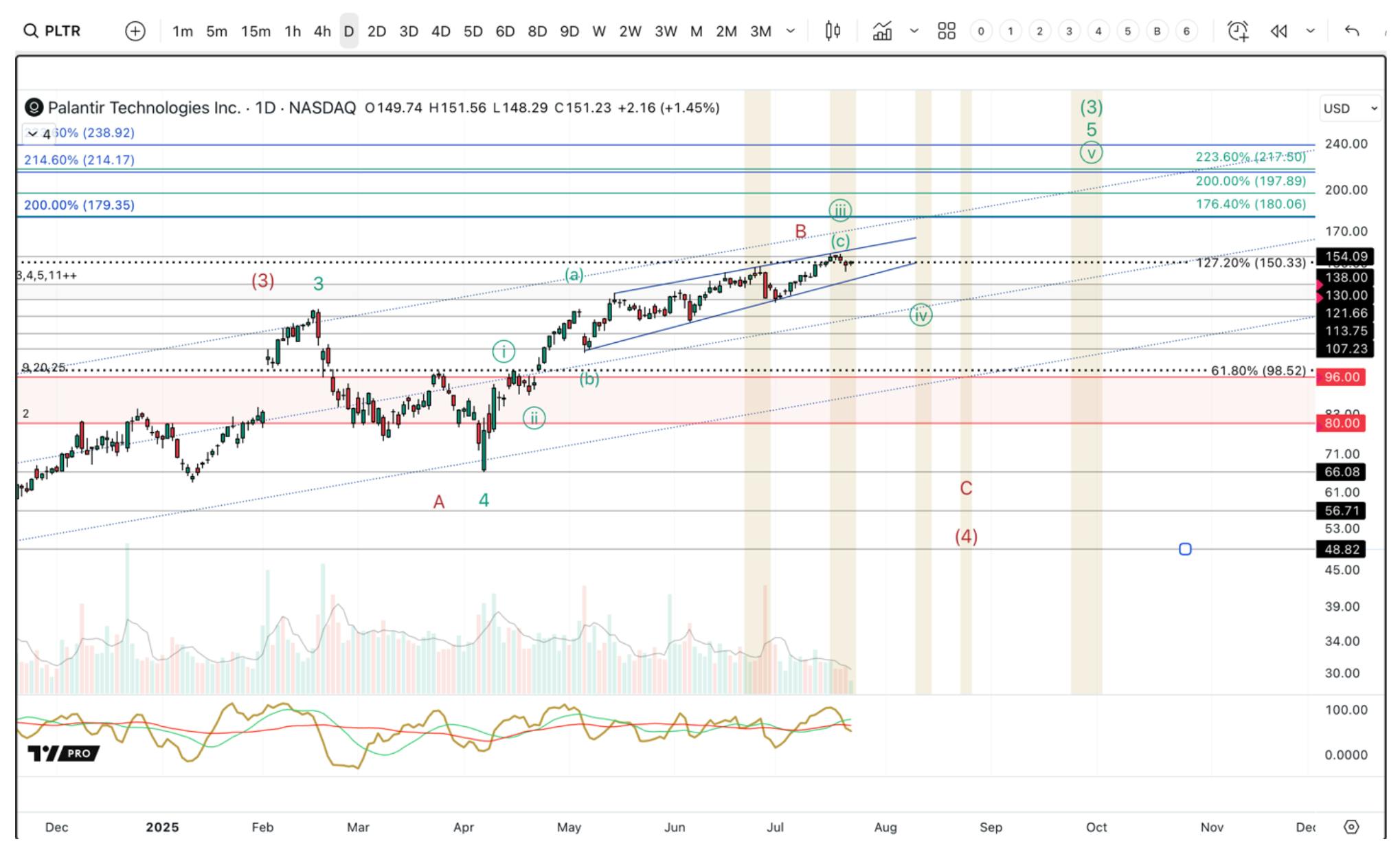Screen dimensions: 1400x863
Task: Toggle the circled B quick slot
Action: 1157,31
